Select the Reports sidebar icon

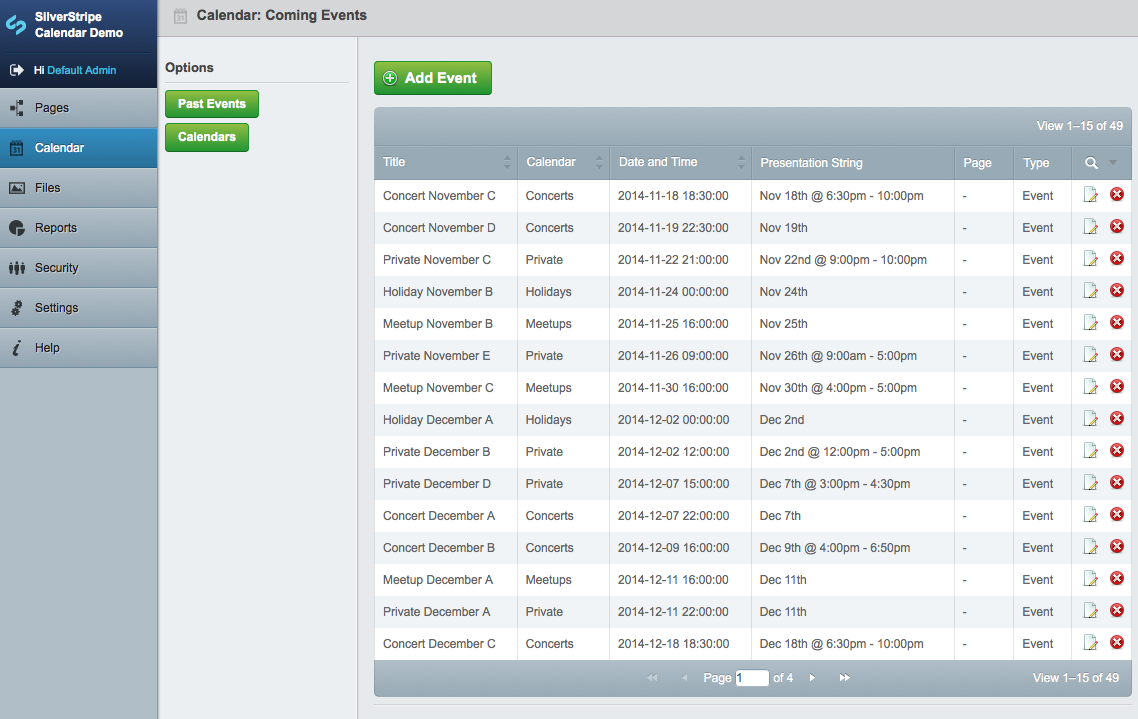click(16, 227)
